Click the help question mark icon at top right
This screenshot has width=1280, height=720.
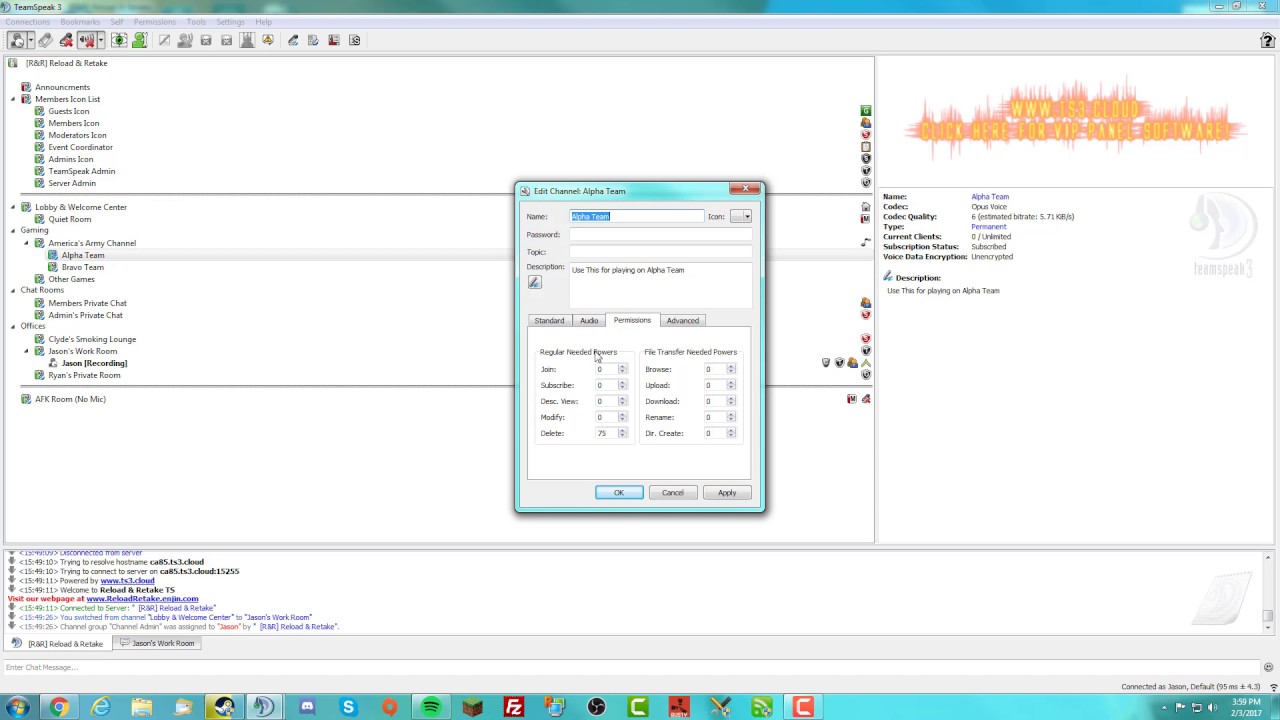click(1267, 40)
